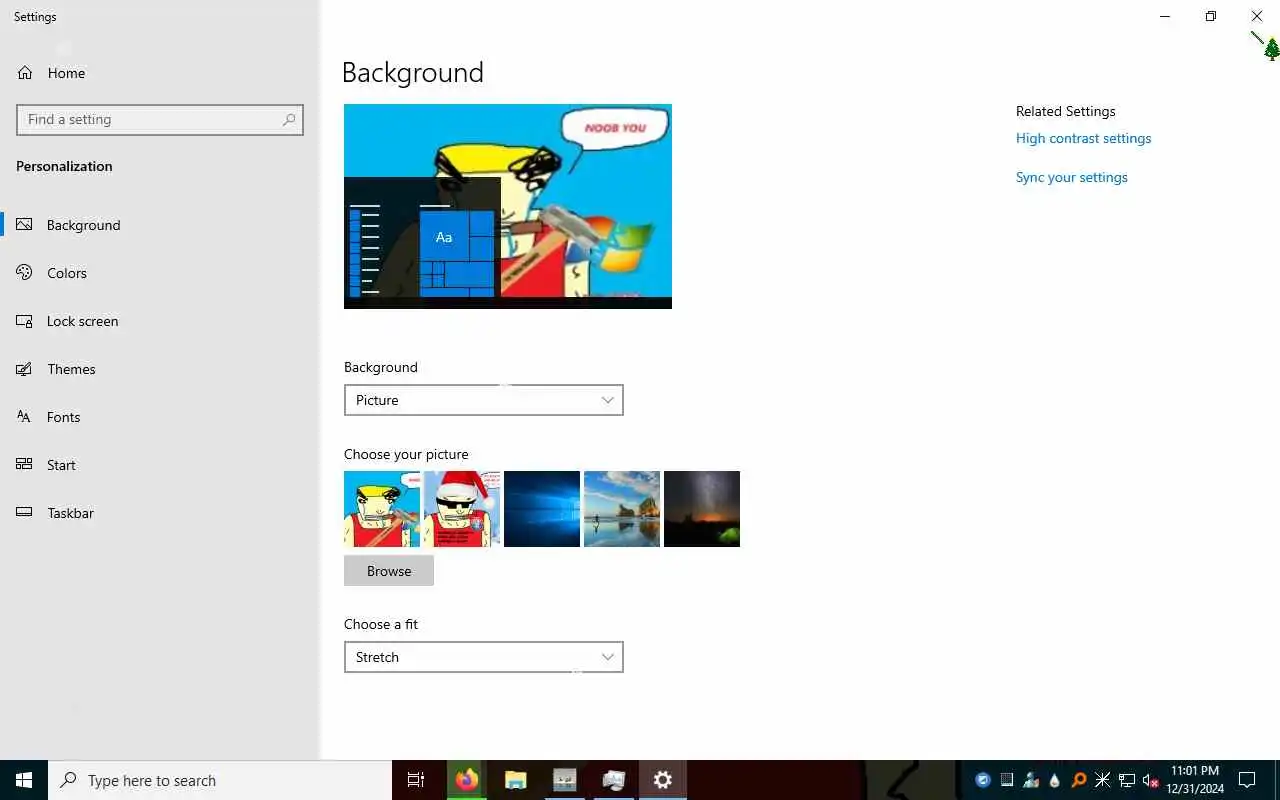The height and width of the screenshot is (800, 1280).
Task: Click the Settings gear taskbar icon
Action: click(663, 780)
